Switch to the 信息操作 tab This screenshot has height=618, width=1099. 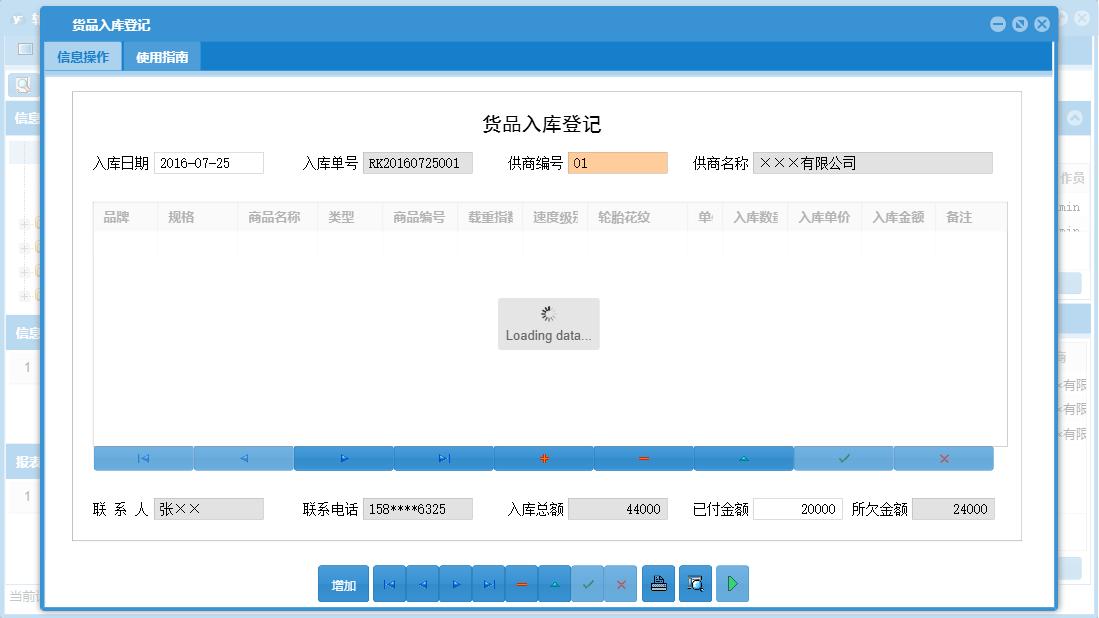(x=82, y=57)
